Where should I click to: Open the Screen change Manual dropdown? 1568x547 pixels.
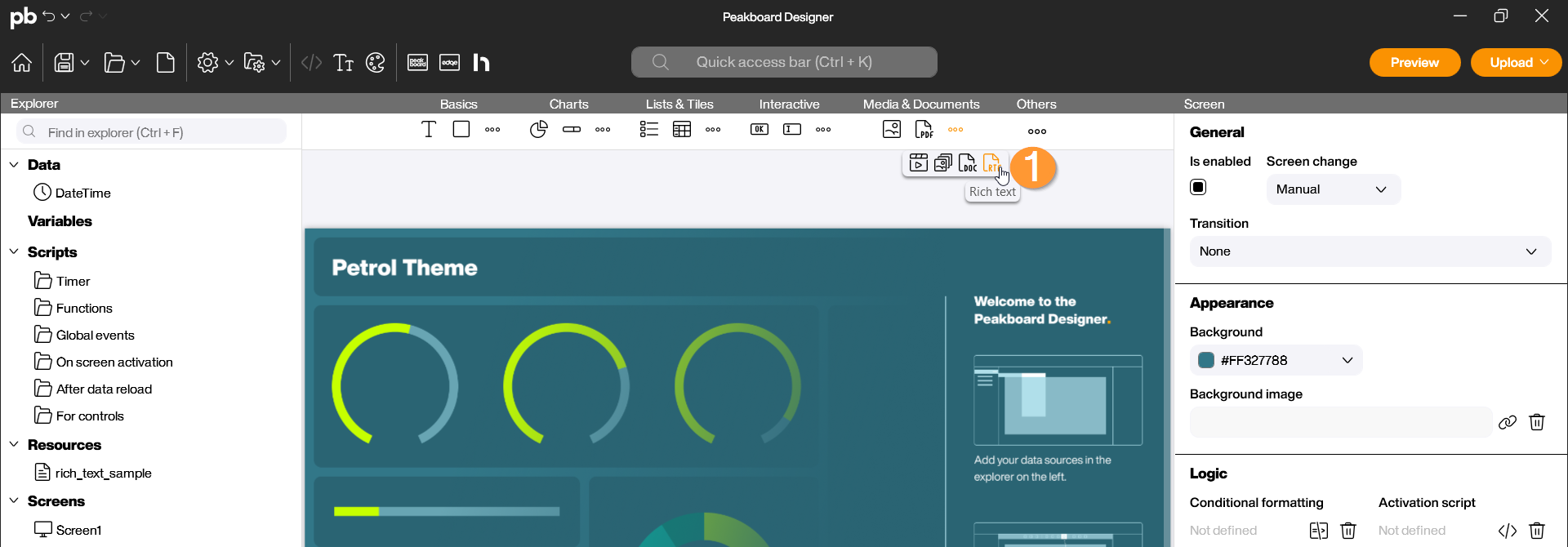tap(1333, 189)
